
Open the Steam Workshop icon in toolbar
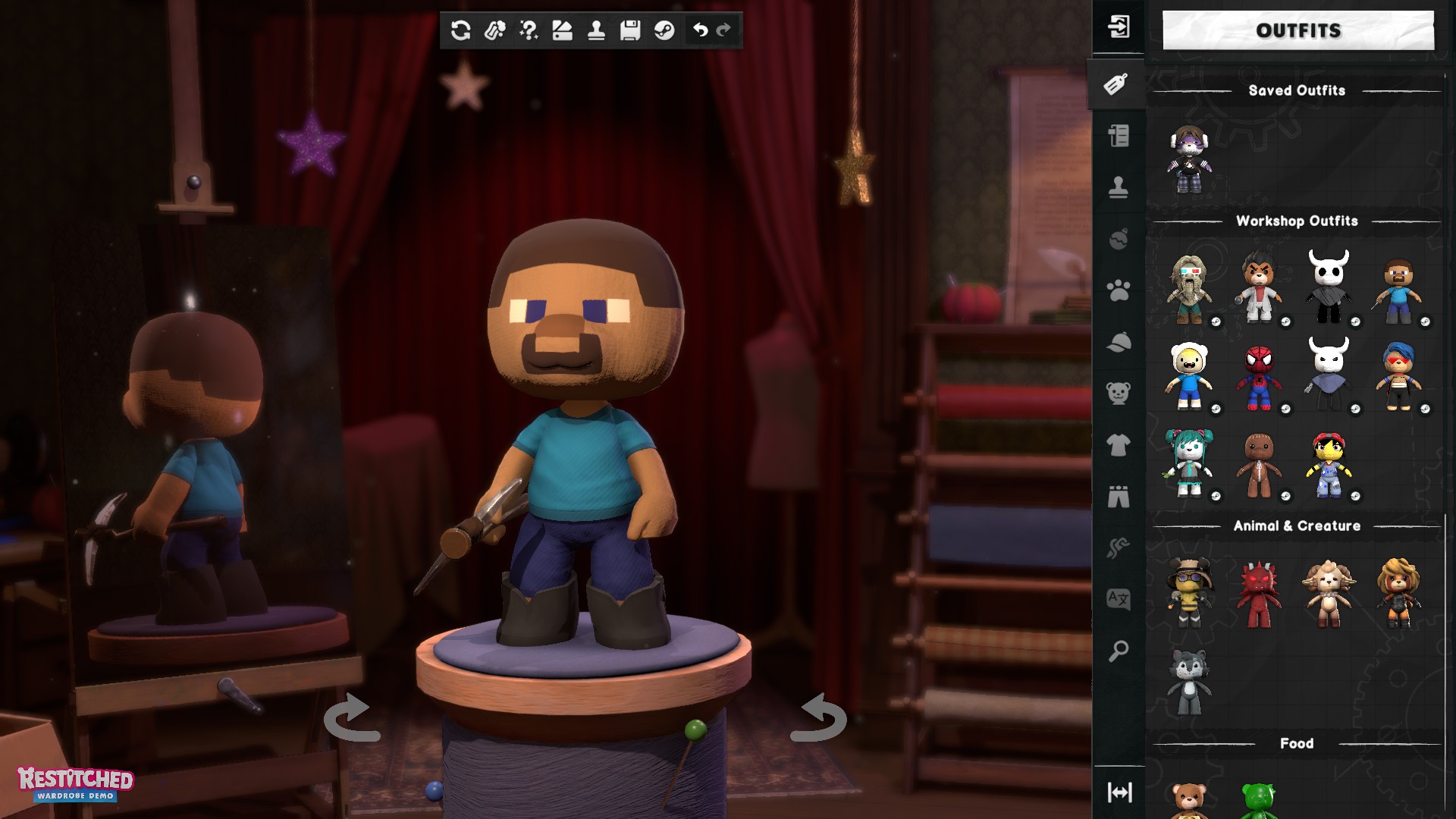click(664, 30)
